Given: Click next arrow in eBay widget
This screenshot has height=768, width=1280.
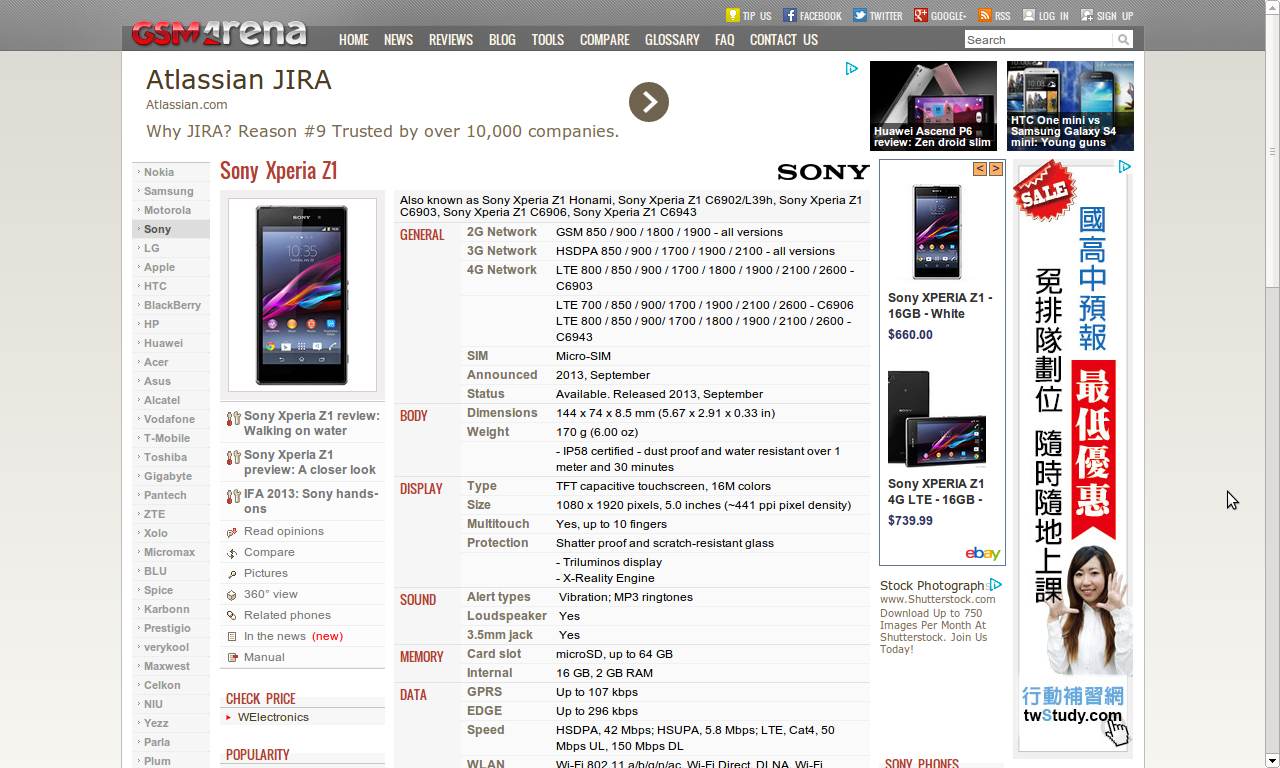Looking at the screenshot, I should (996, 169).
